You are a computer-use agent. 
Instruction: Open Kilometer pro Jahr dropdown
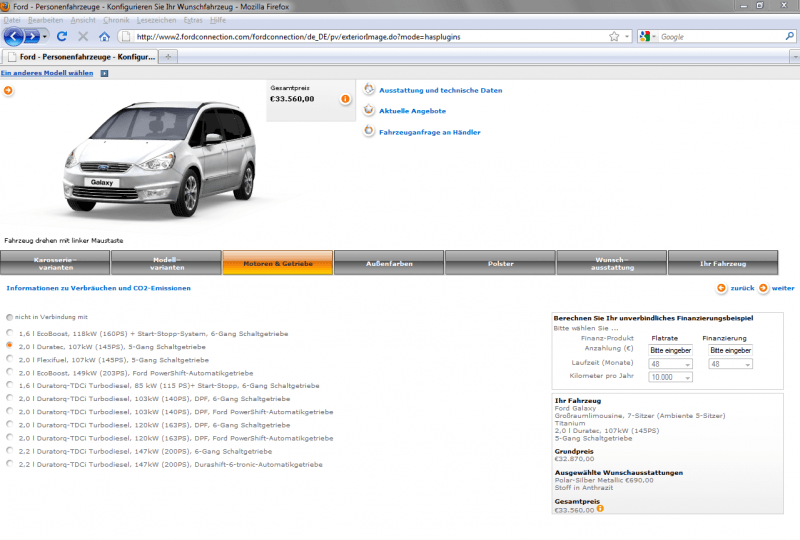[670, 377]
